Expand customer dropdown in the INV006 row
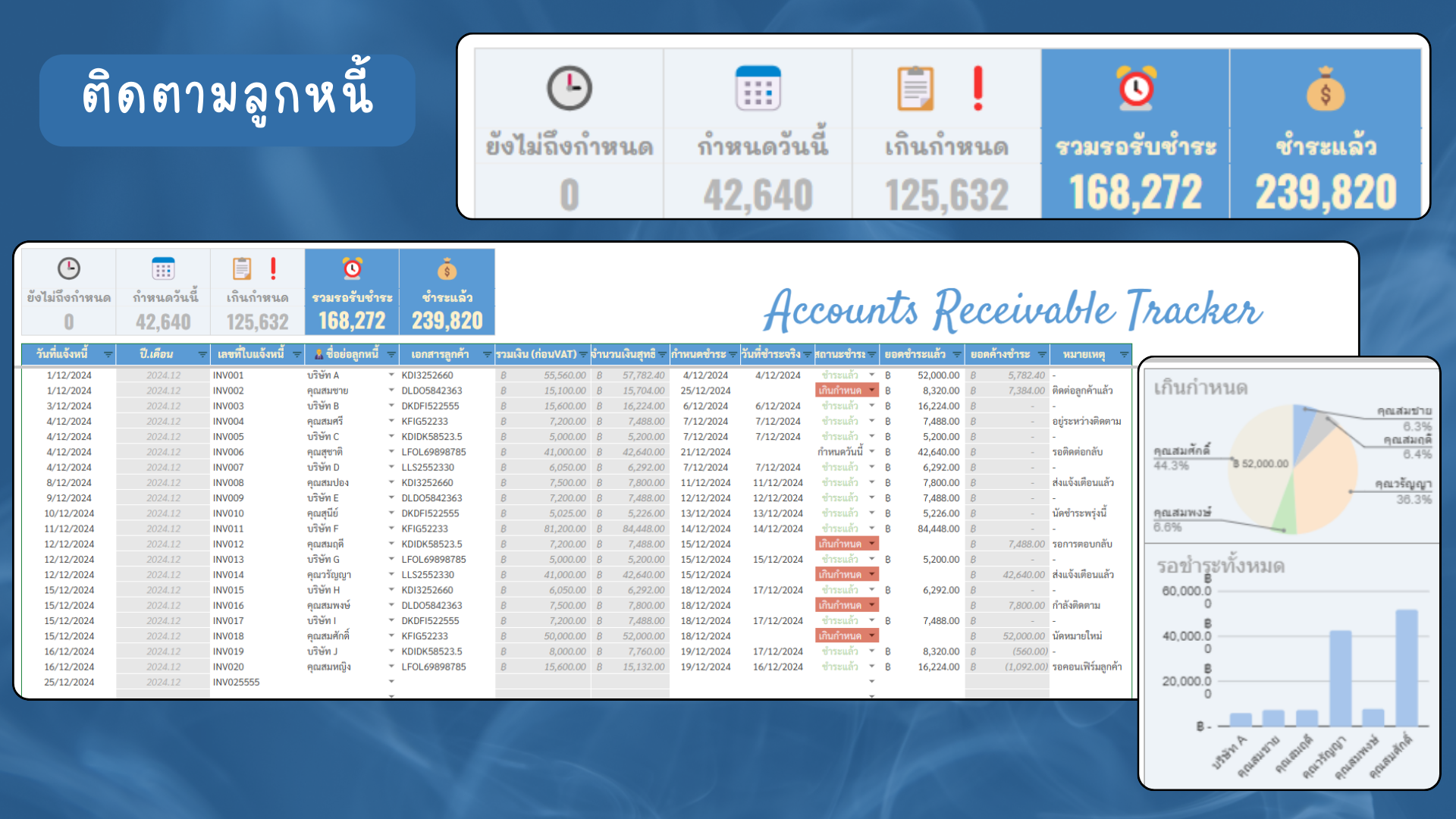 [391, 451]
